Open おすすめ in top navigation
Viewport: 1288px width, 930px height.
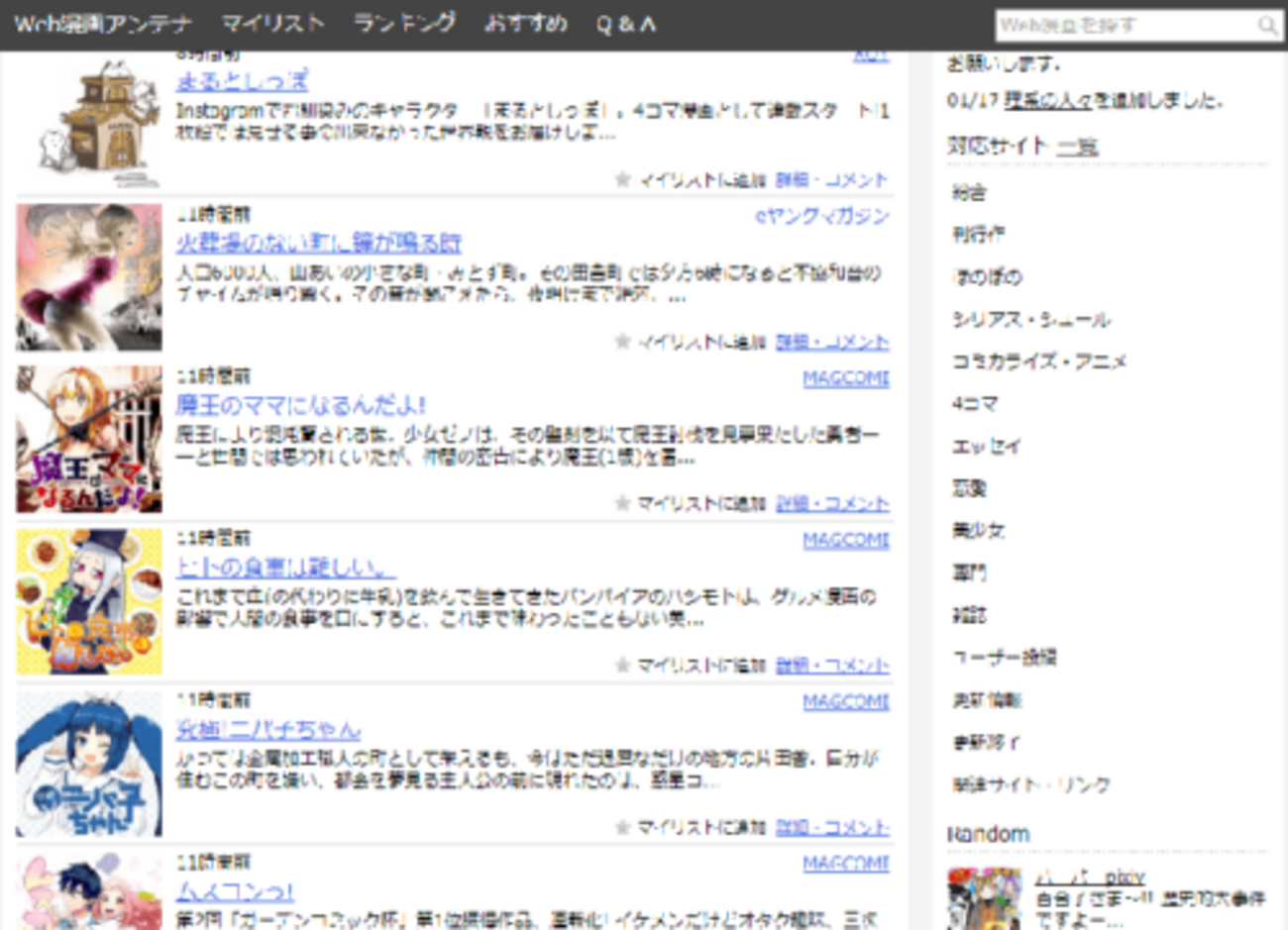tap(525, 23)
